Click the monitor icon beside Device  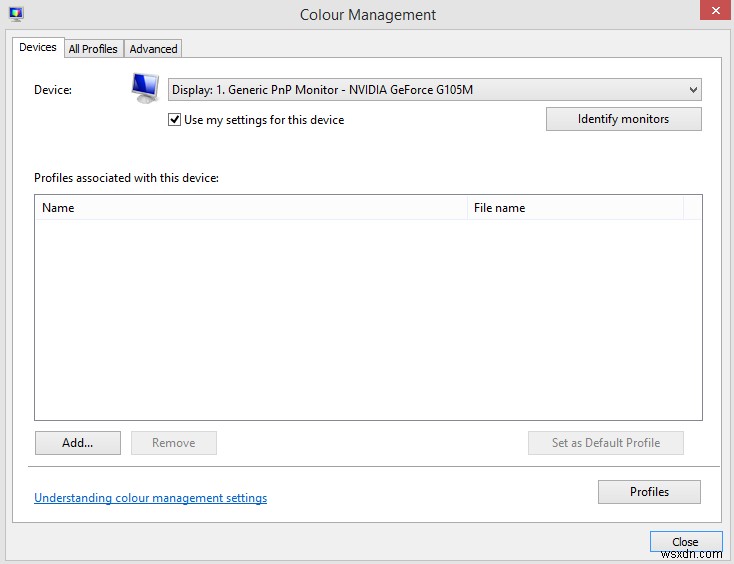point(146,88)
